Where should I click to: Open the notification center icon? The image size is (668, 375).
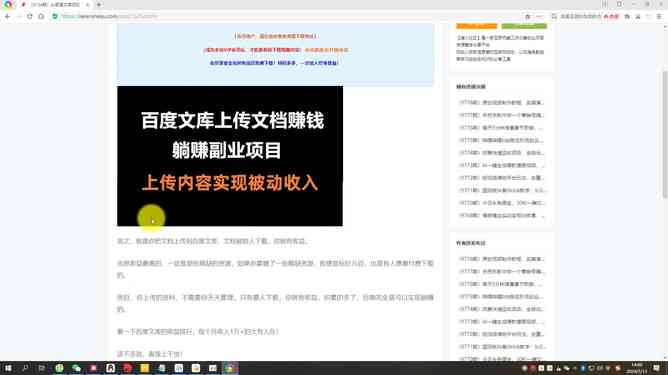tap(656, 368)
